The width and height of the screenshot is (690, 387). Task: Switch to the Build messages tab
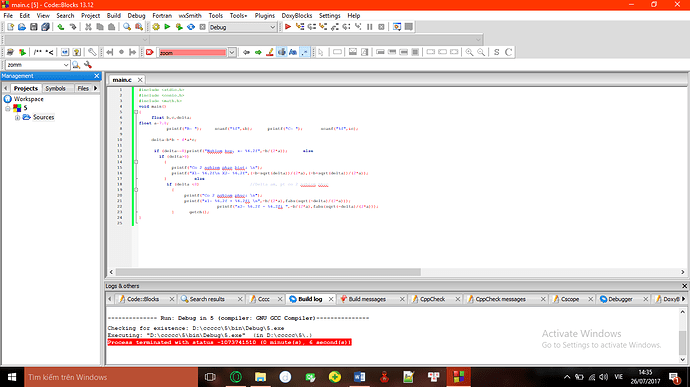point(367,299)
